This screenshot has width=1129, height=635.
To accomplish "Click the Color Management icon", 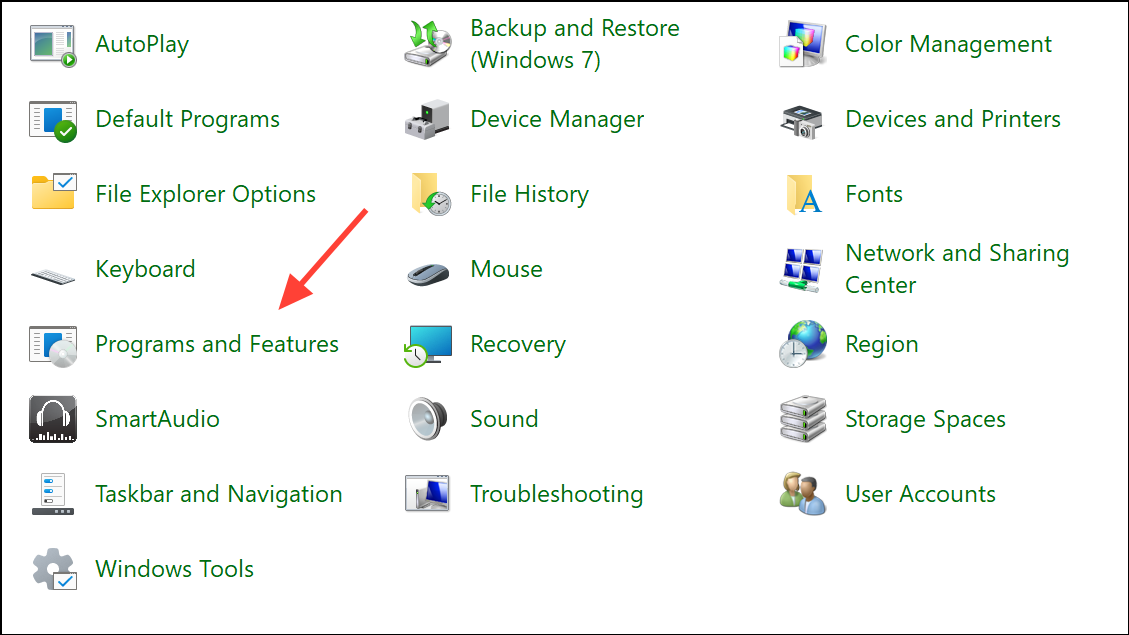I will tap(803, 45).
